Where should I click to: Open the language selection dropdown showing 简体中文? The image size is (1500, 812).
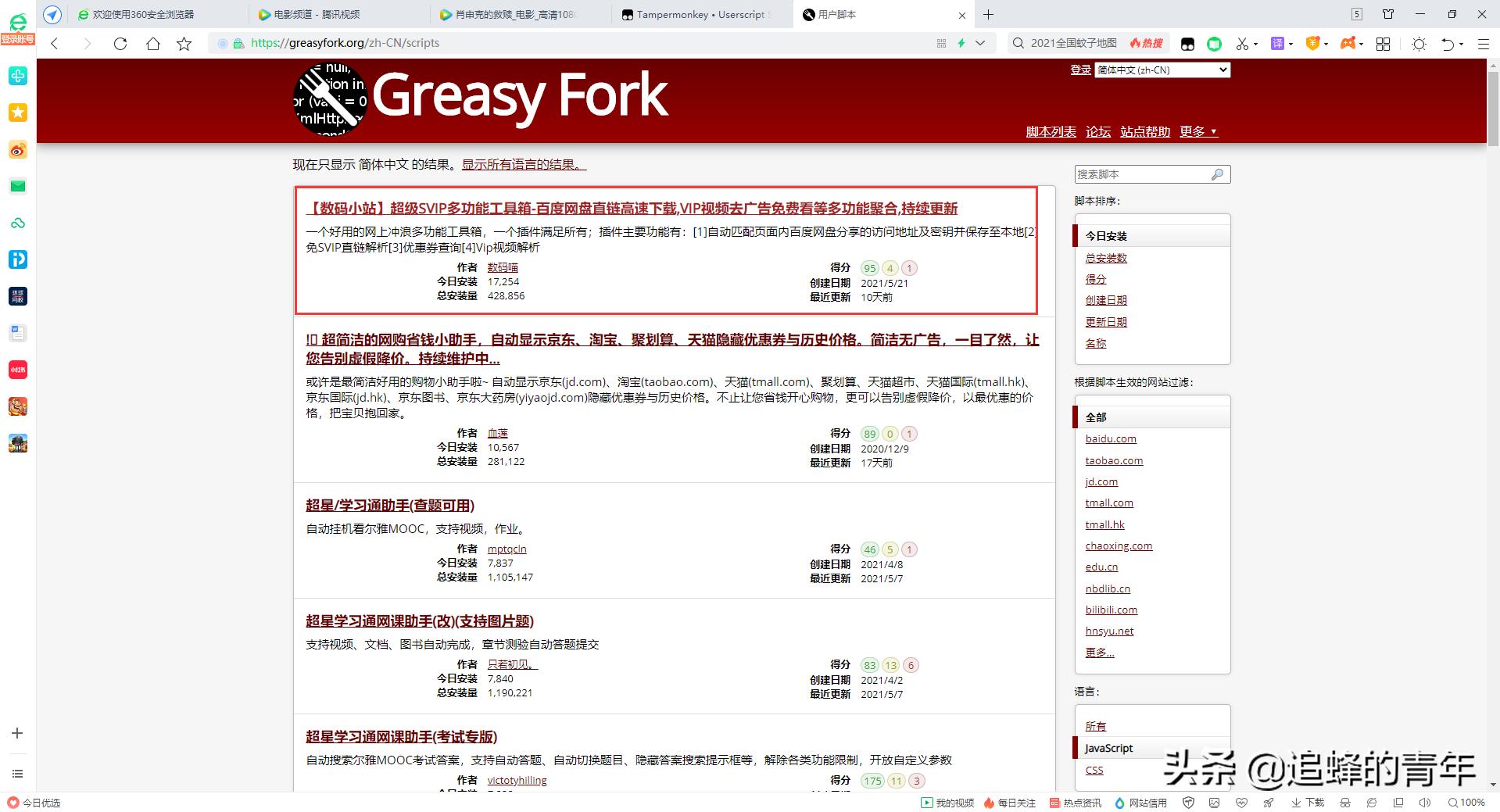pyautogui.click(x=1162, y=70)
